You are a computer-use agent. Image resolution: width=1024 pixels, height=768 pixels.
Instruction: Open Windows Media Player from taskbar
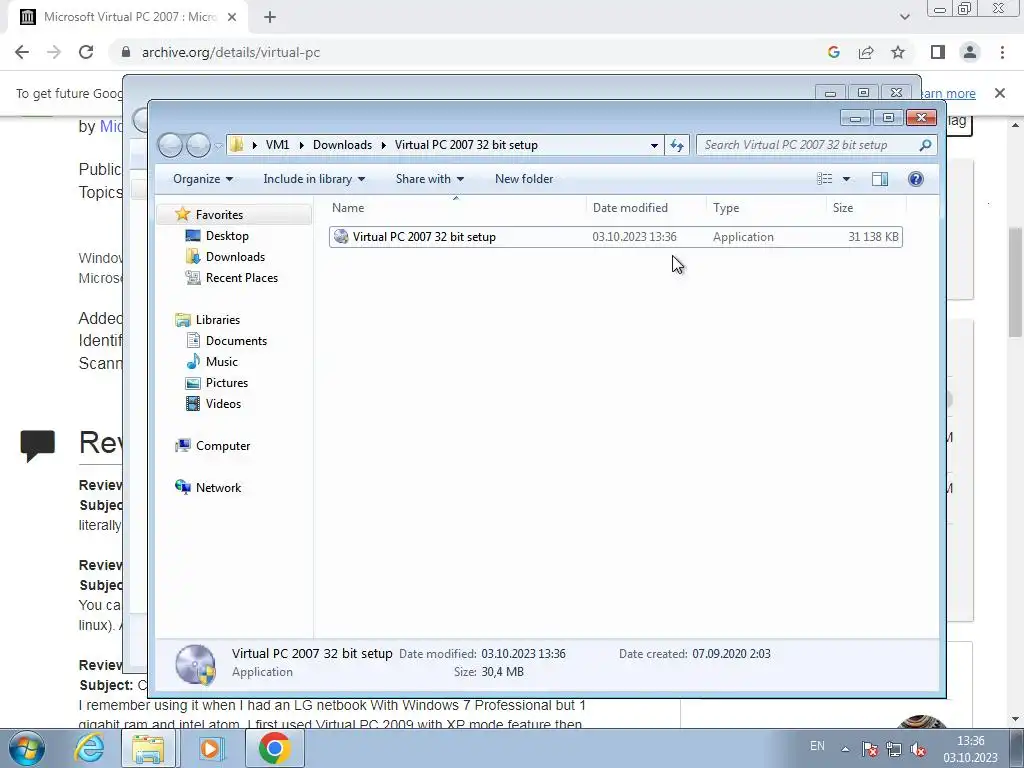click(210, 748)
